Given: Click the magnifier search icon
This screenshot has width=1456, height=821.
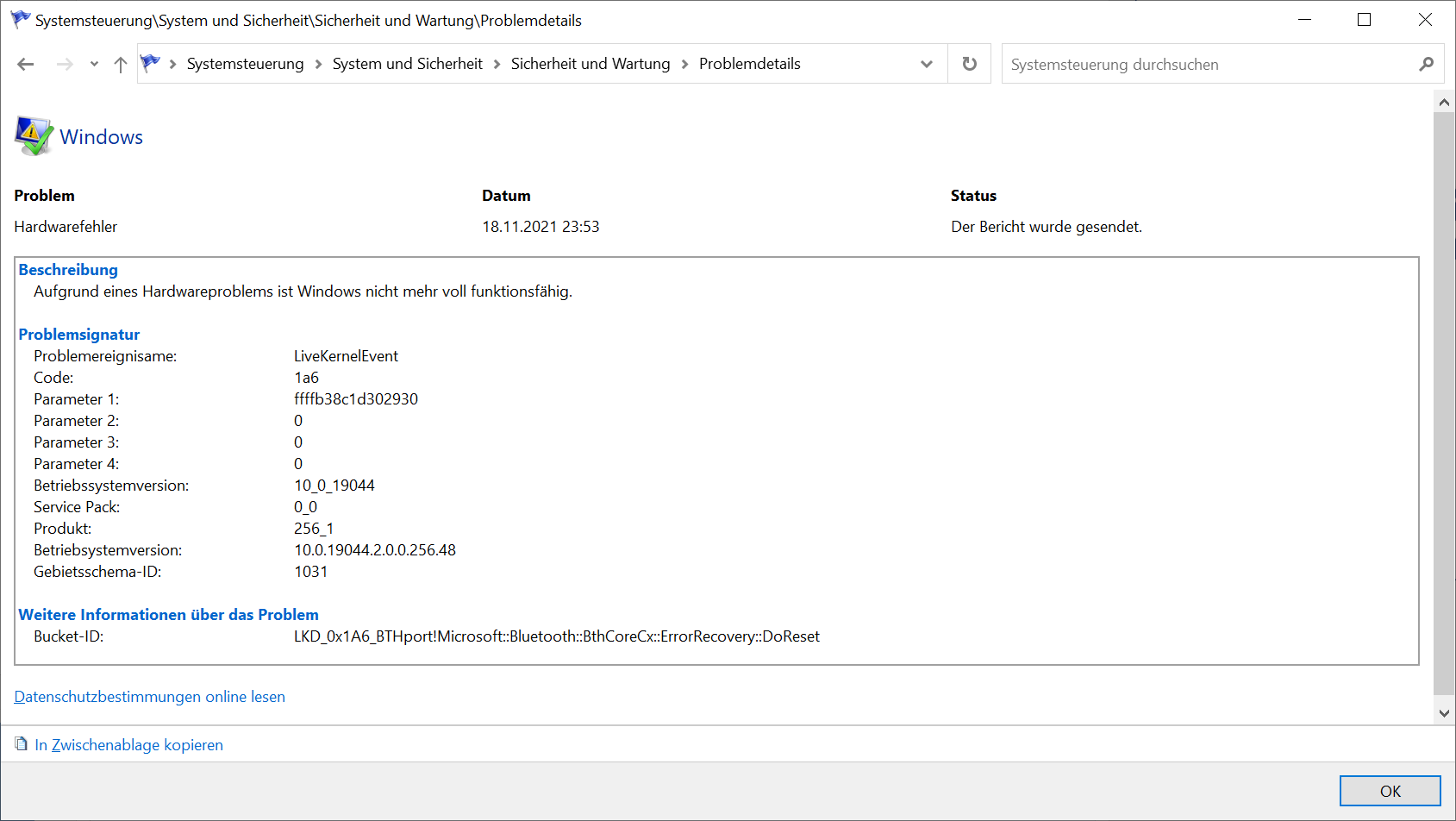Looking at the screenshot, I should pos(1427,64).
